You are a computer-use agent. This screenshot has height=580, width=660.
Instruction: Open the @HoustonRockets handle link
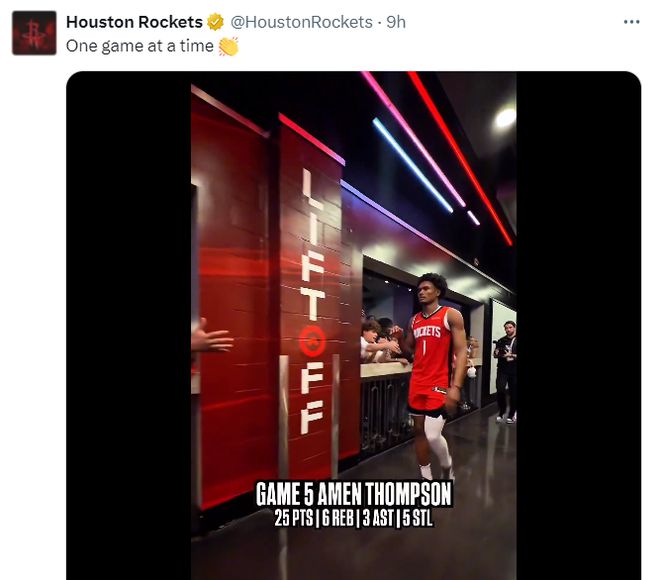[301, 22]
